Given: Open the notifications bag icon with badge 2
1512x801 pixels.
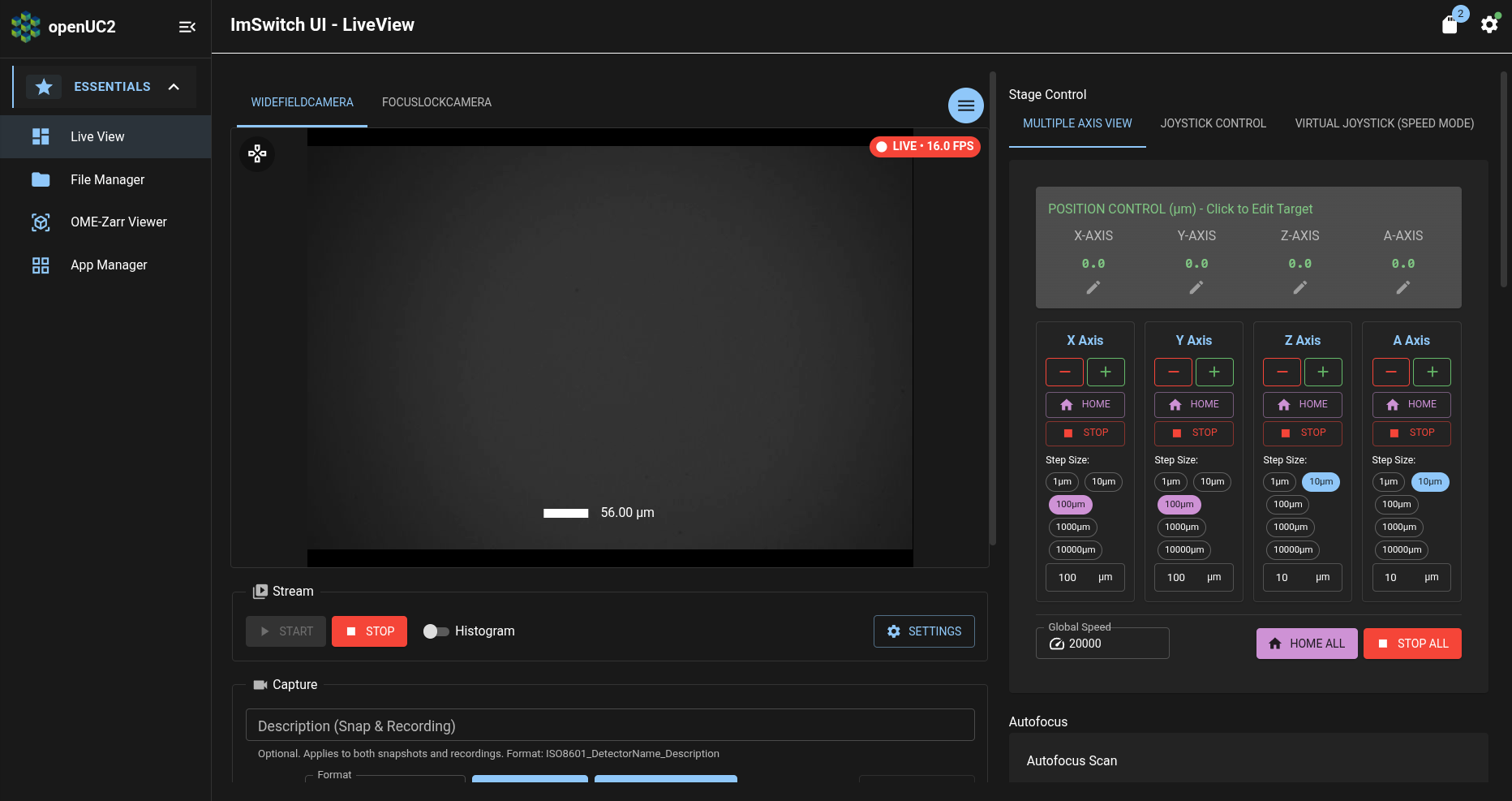Looking at the screenshot, I should click(1450, 24).
